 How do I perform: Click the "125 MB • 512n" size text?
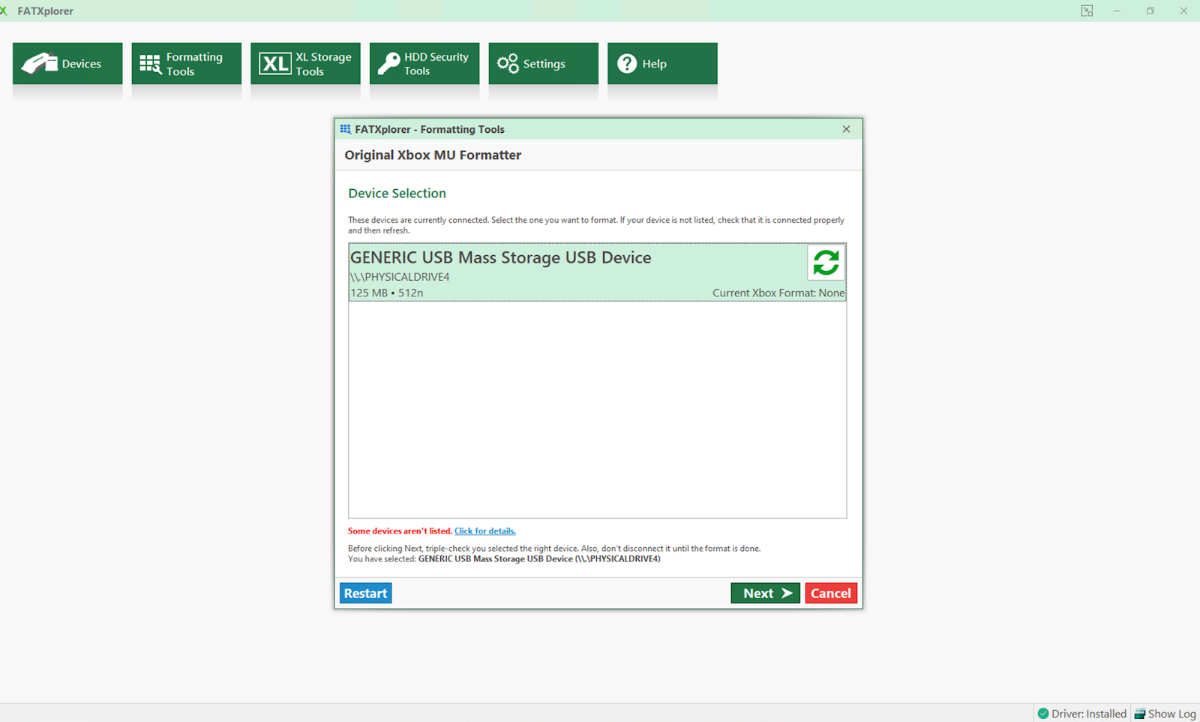coord(386,293)
